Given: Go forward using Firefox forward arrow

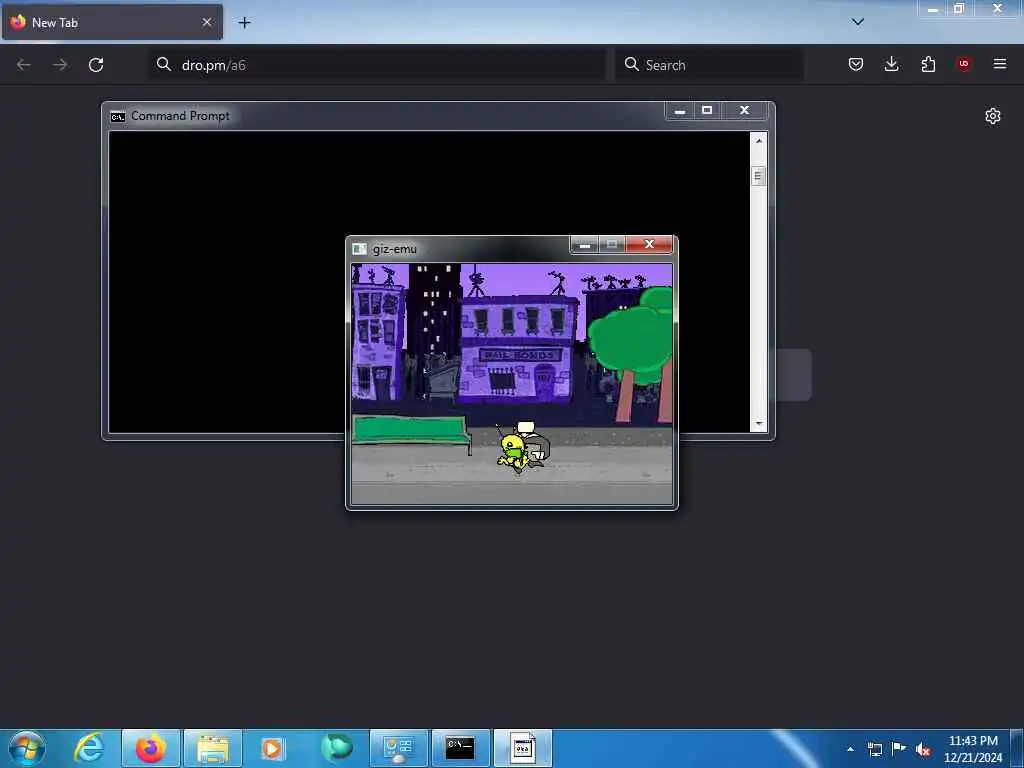Looking at the screenshot, I should pyautogui.click(x=59, y=65).
